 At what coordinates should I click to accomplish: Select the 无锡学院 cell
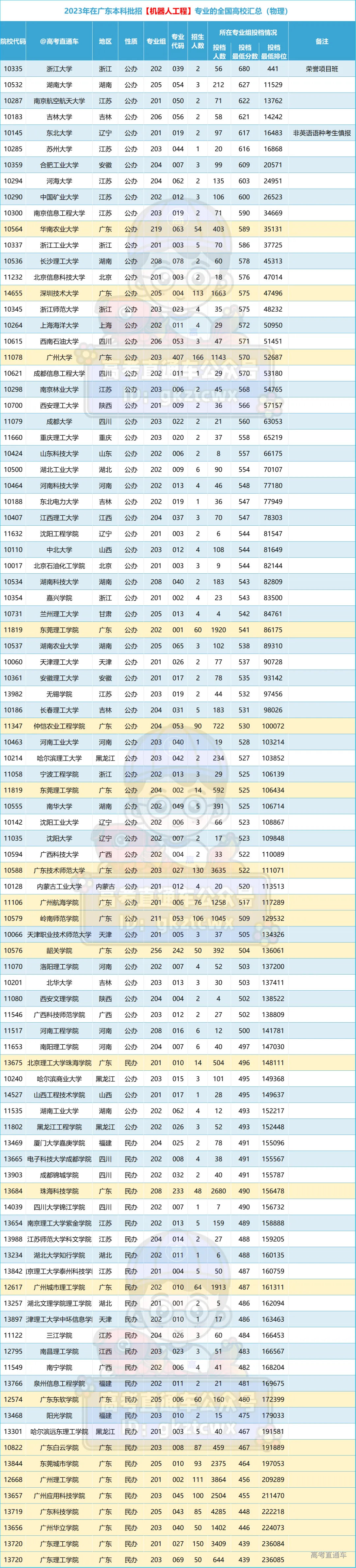point(59,694)
